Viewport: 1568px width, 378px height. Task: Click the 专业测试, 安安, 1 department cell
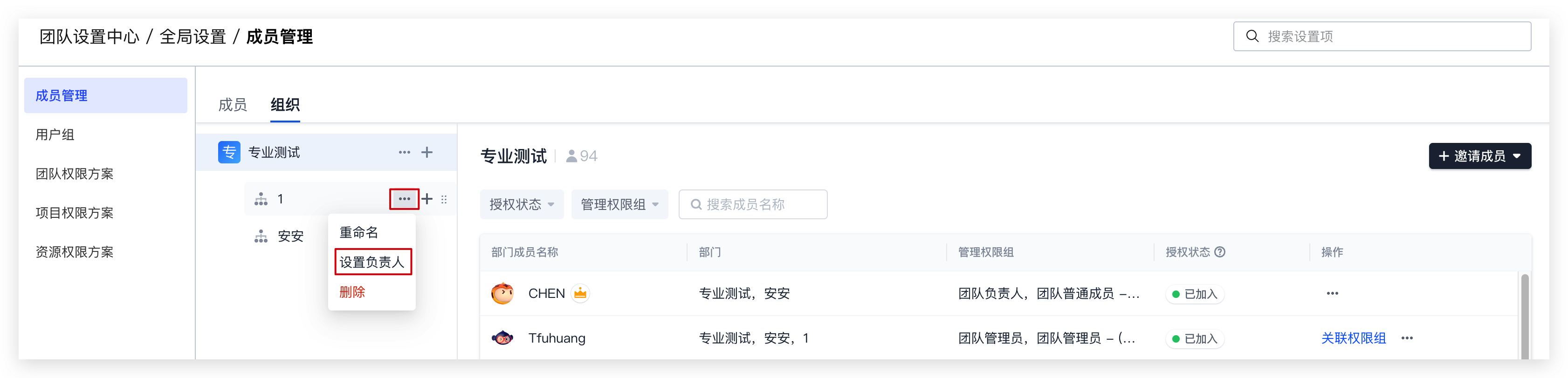point(754,338)
